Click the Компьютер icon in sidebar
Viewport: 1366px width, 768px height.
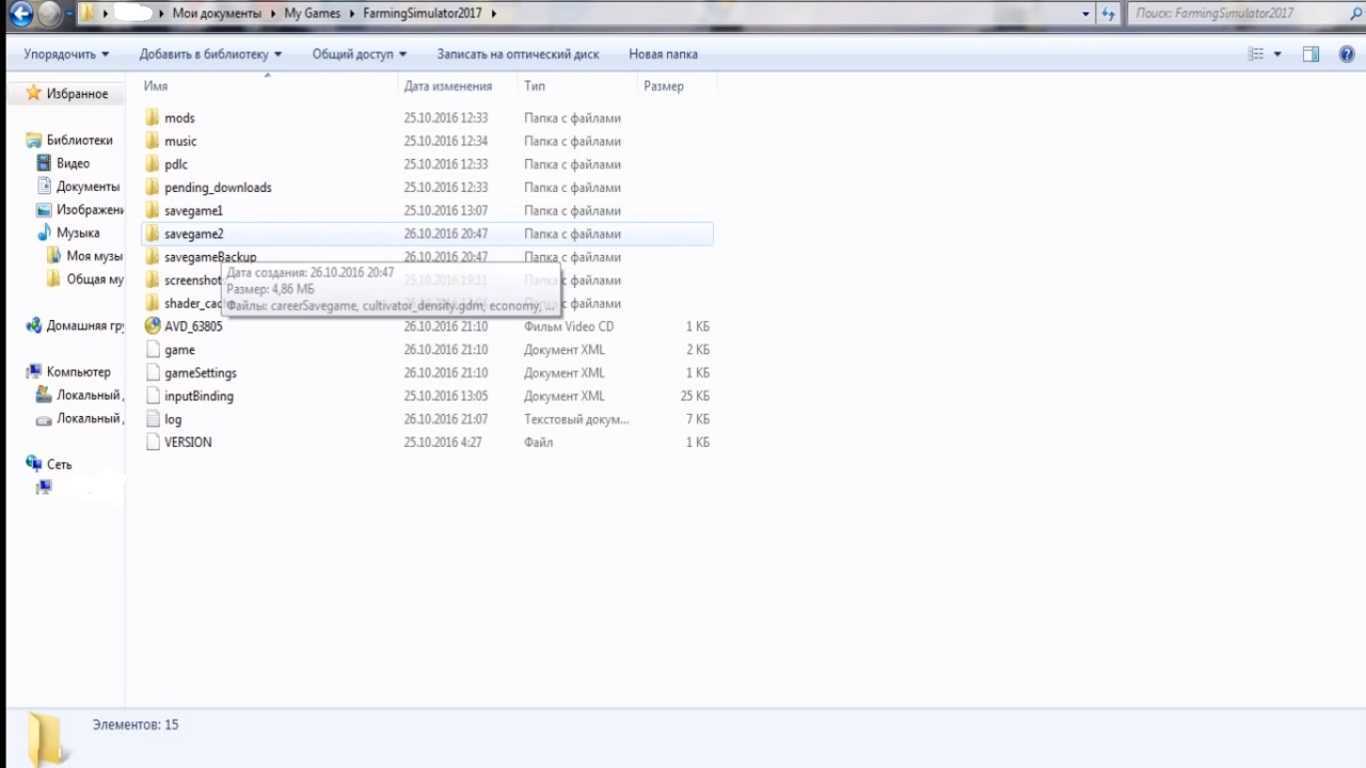pyautogui.click(x=34, y=372)
